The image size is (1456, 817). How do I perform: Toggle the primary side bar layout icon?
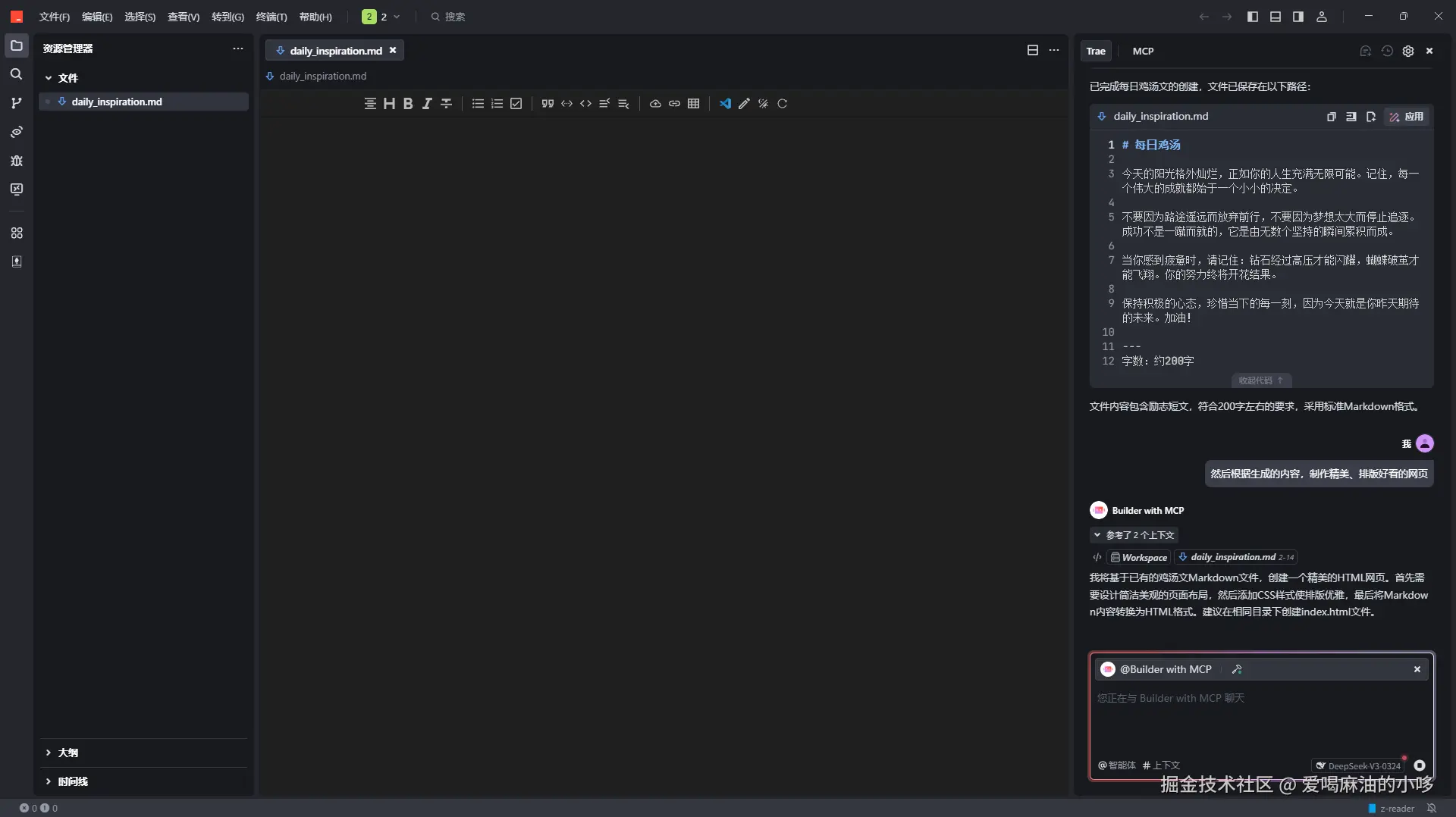(1252, 17)
